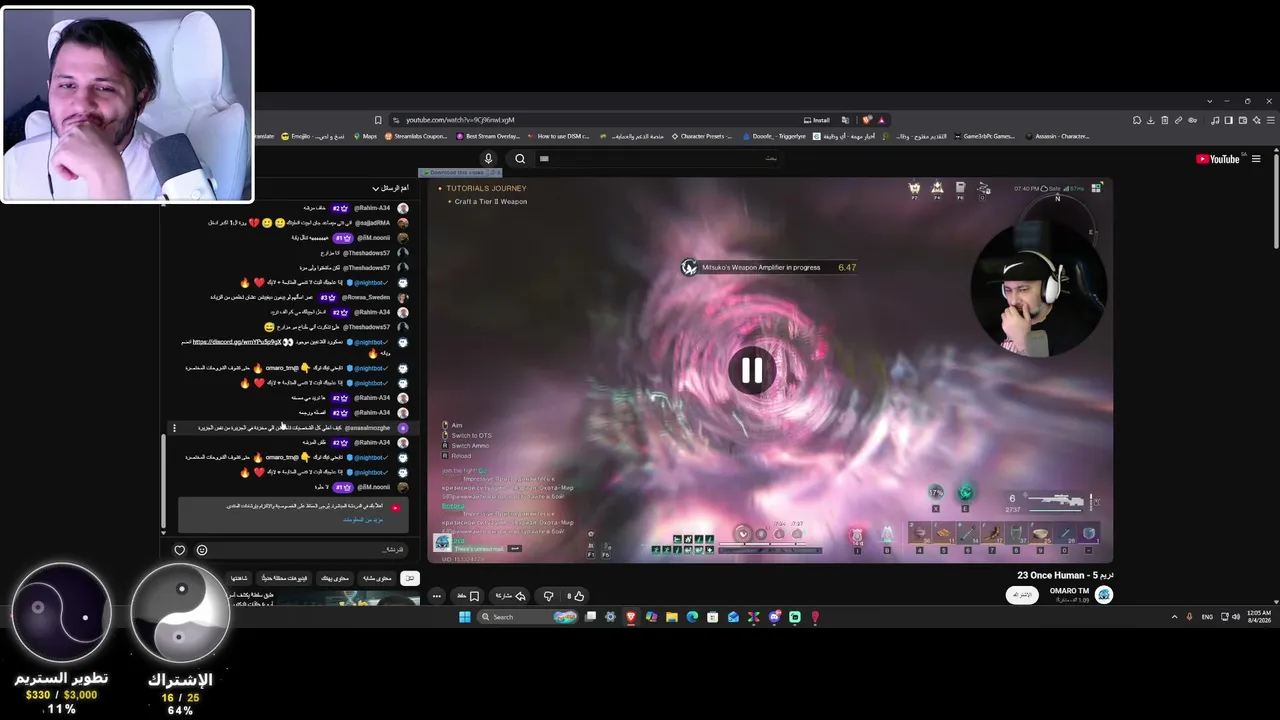Click the heart reaction icon under chat
Image resolution: width=1280 pixels, height=720 pixels.
pyautogui.click(x=180, y=550)
